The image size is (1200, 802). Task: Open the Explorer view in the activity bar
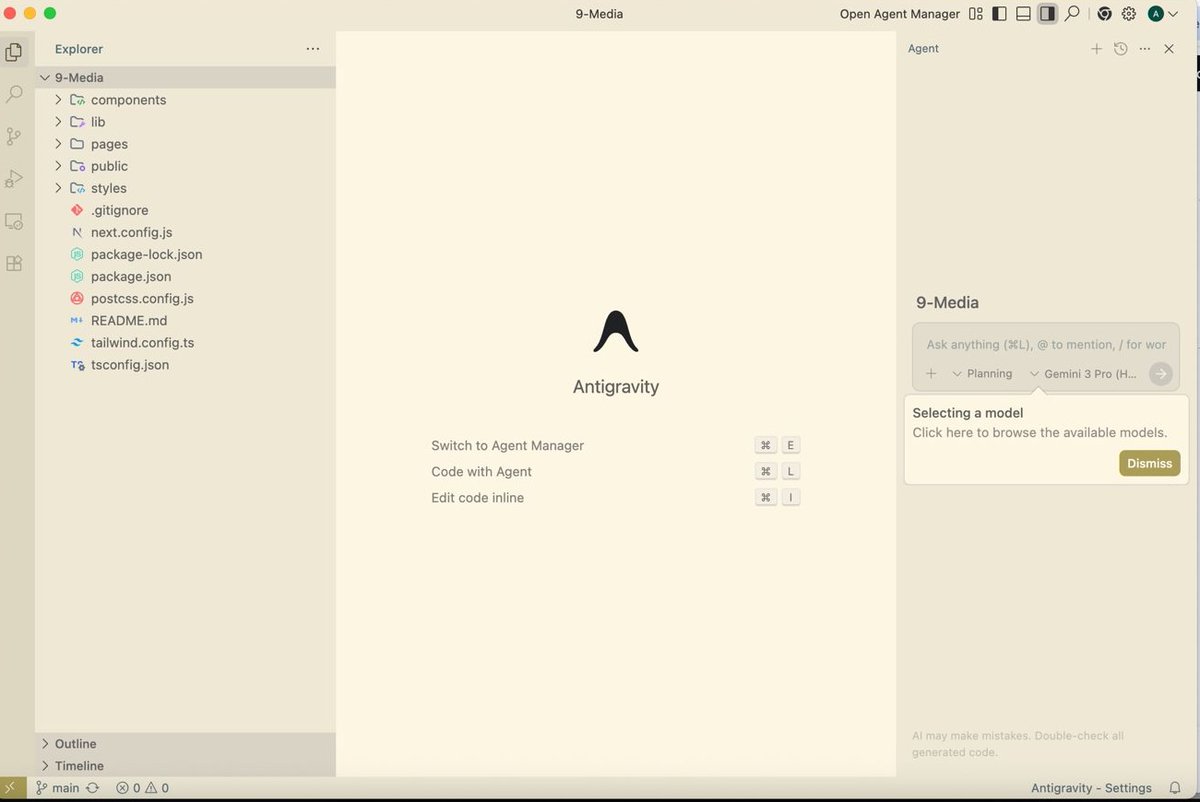click(14, 52)
